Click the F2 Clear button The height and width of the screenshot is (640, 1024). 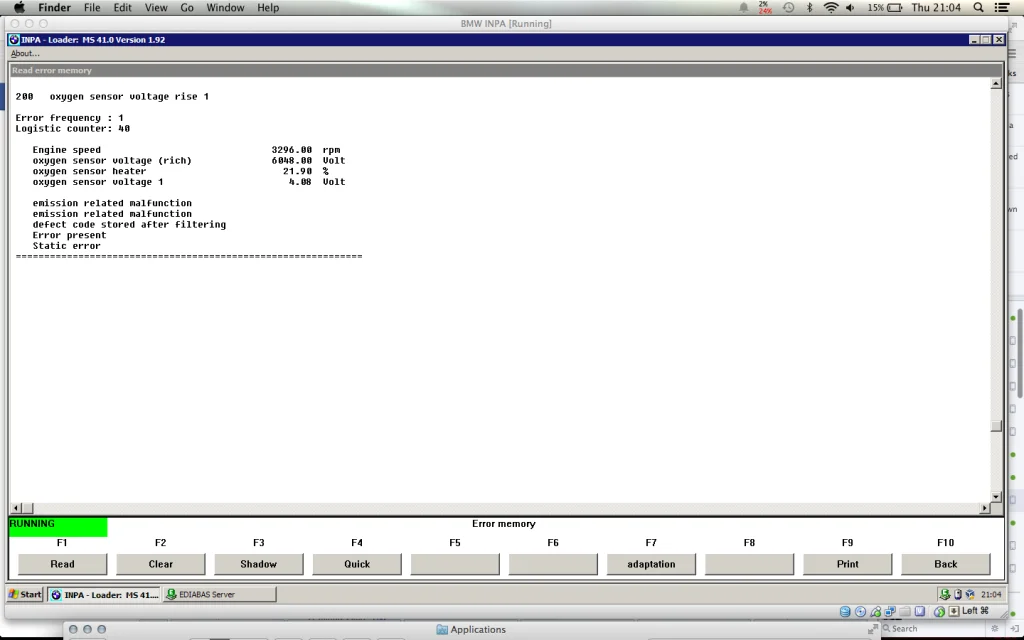(160, 564)
